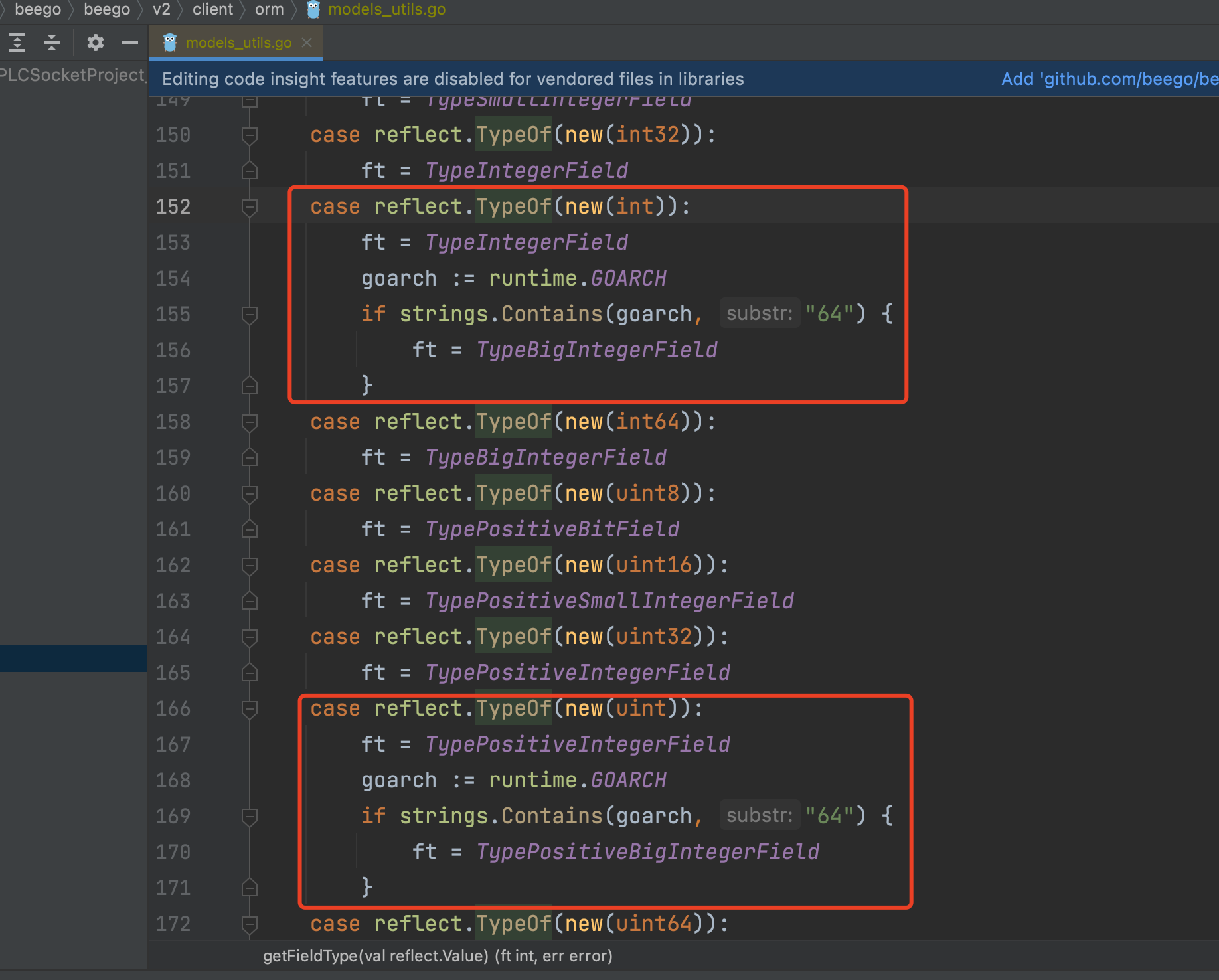Click the Collapse All icon in project toolbar
Screen dimensions: 1219x980
52,42
